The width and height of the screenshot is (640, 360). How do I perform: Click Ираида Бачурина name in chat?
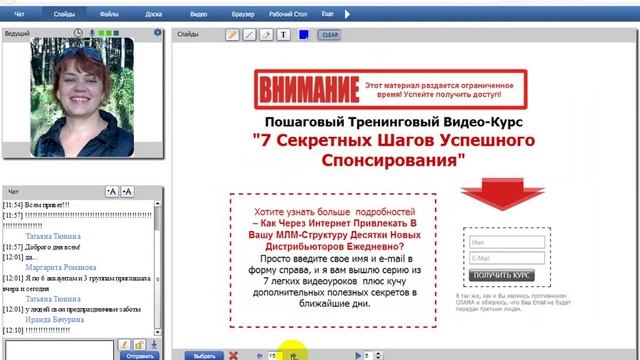coord(55,320)
